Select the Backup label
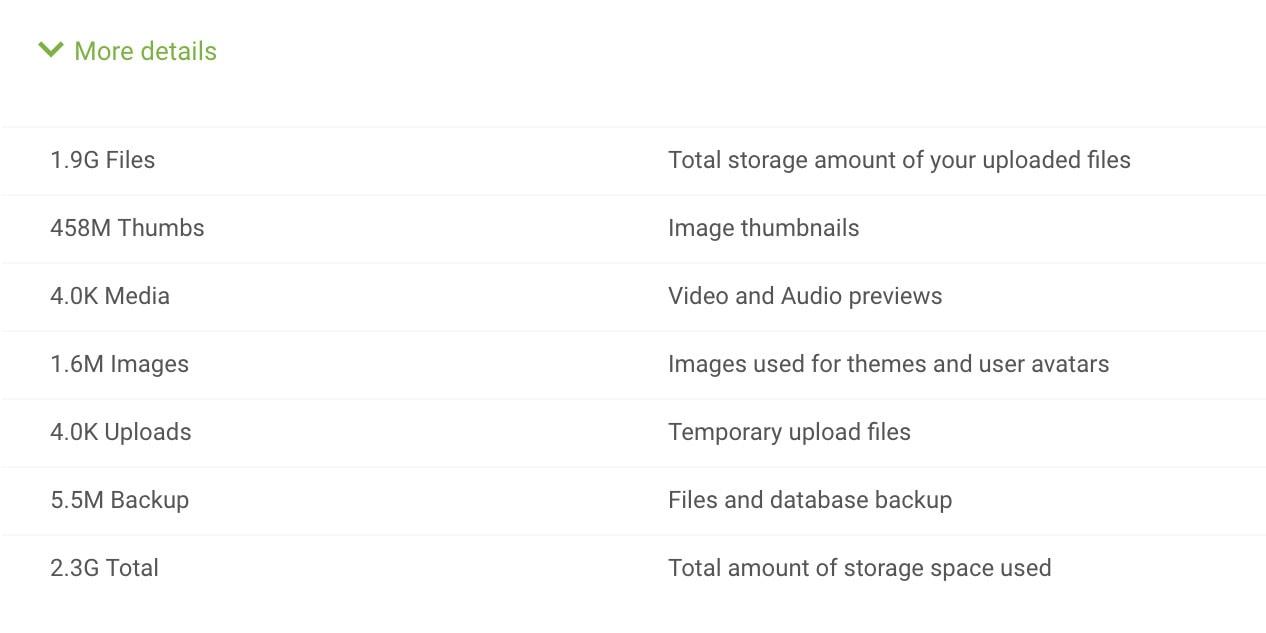 pos(150,500)
